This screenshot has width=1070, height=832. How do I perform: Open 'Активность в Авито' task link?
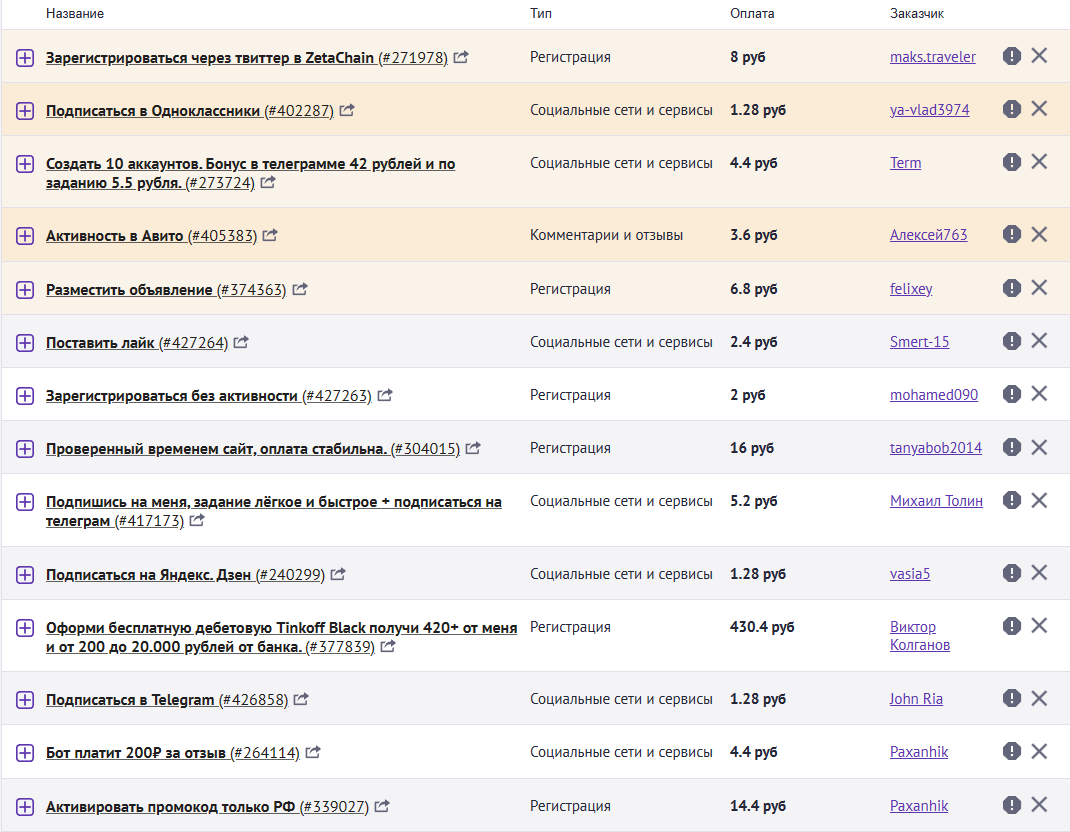151,236
